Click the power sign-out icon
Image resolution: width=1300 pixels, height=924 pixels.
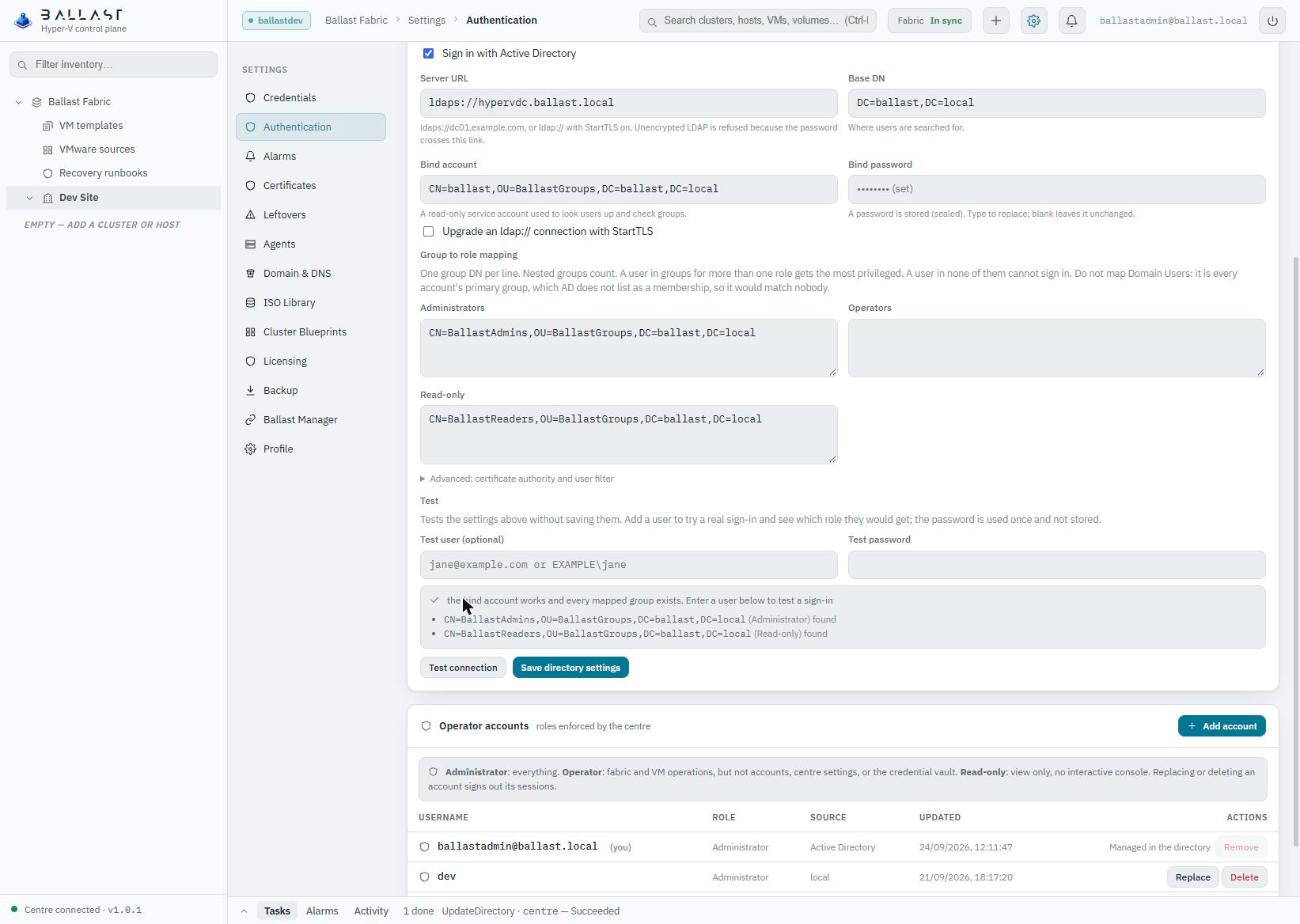(1272, 20)
